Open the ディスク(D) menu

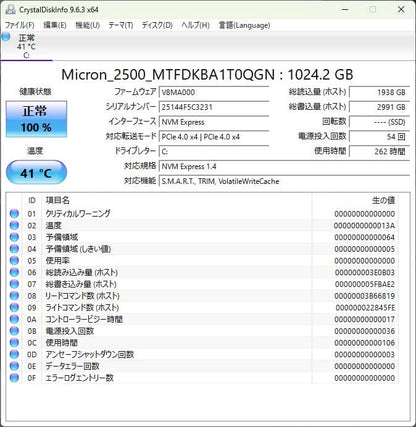(x=157, y=25)
